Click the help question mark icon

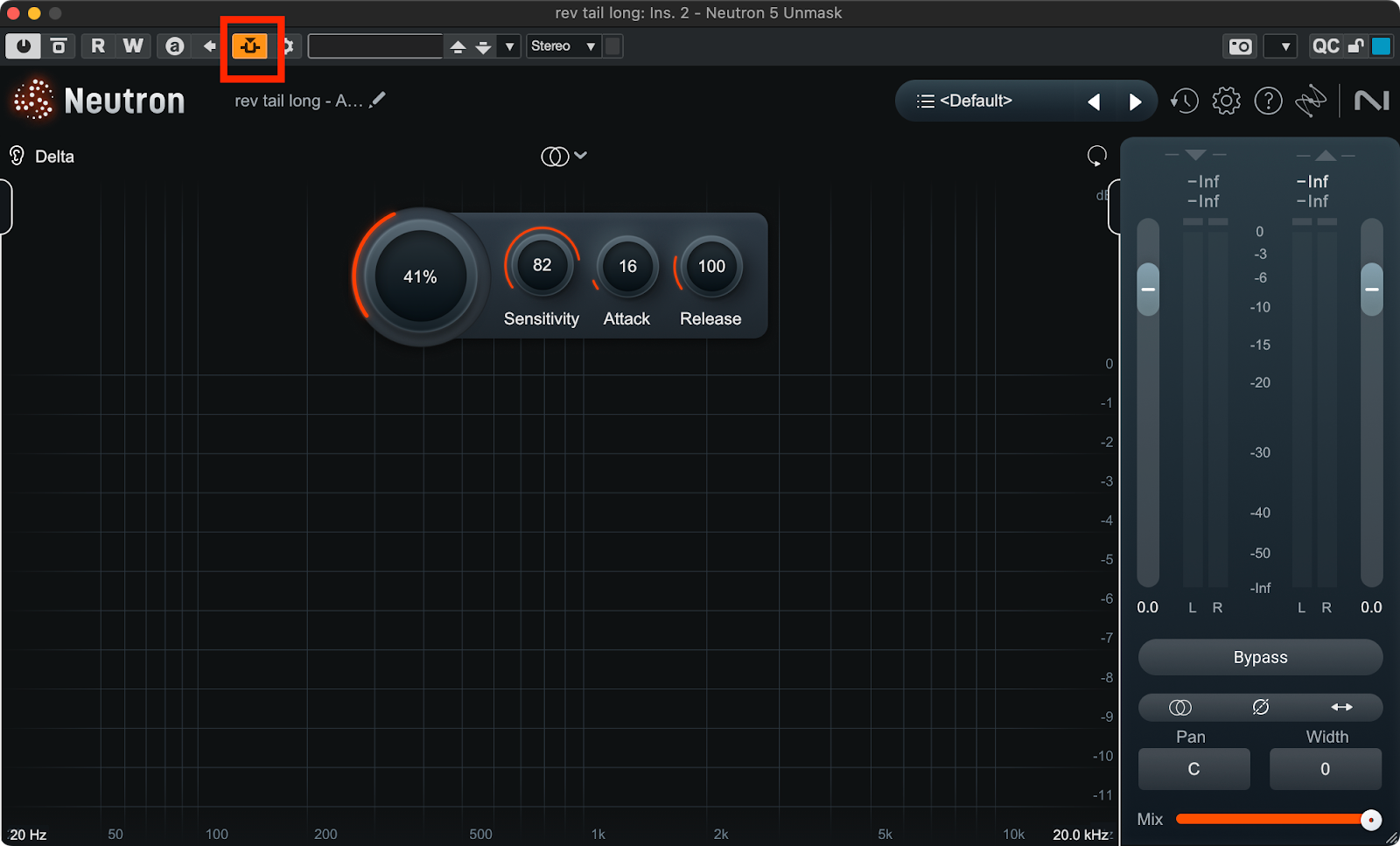point(1268,101)
